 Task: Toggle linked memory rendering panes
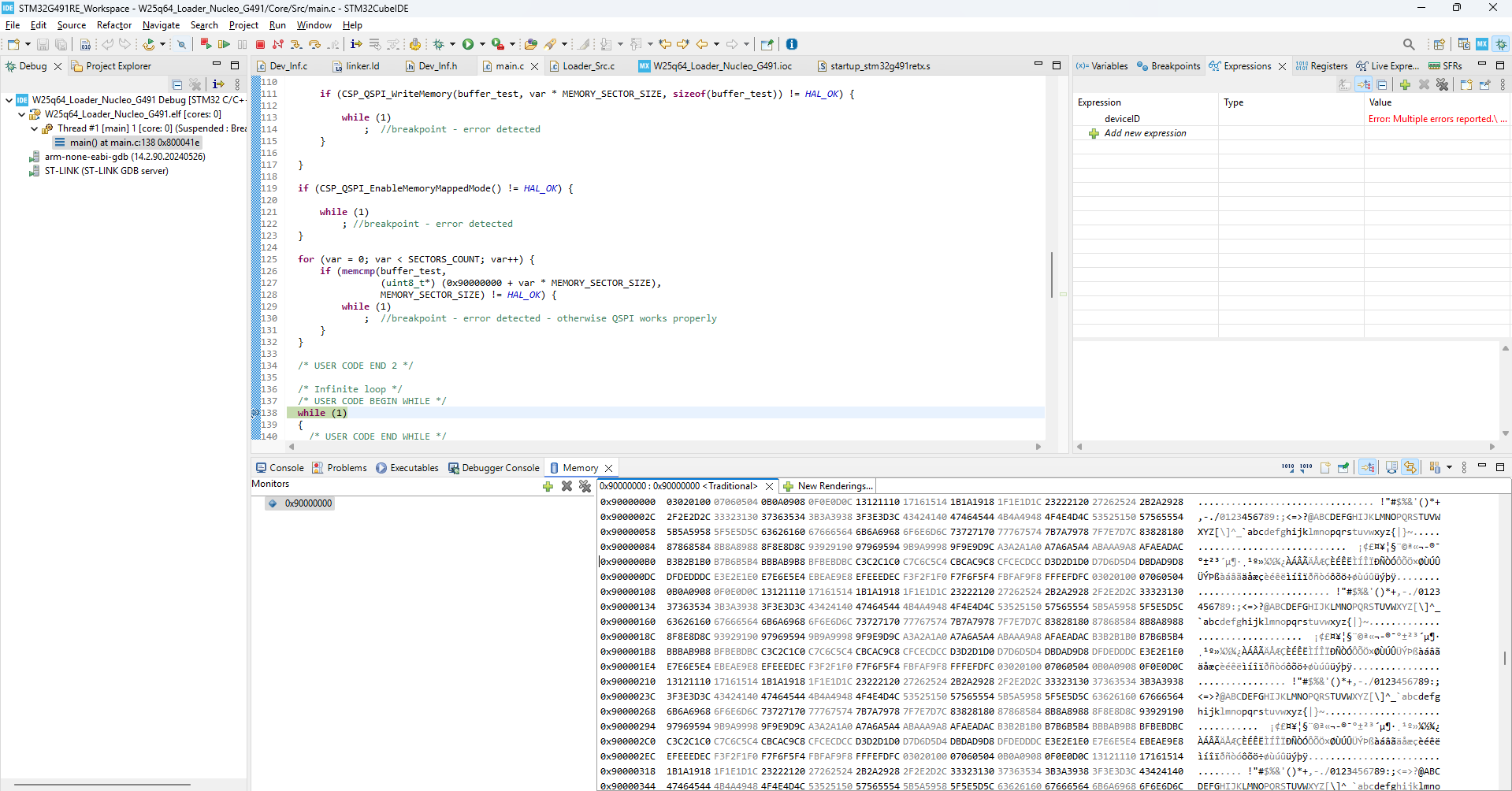pos(1410,466)
